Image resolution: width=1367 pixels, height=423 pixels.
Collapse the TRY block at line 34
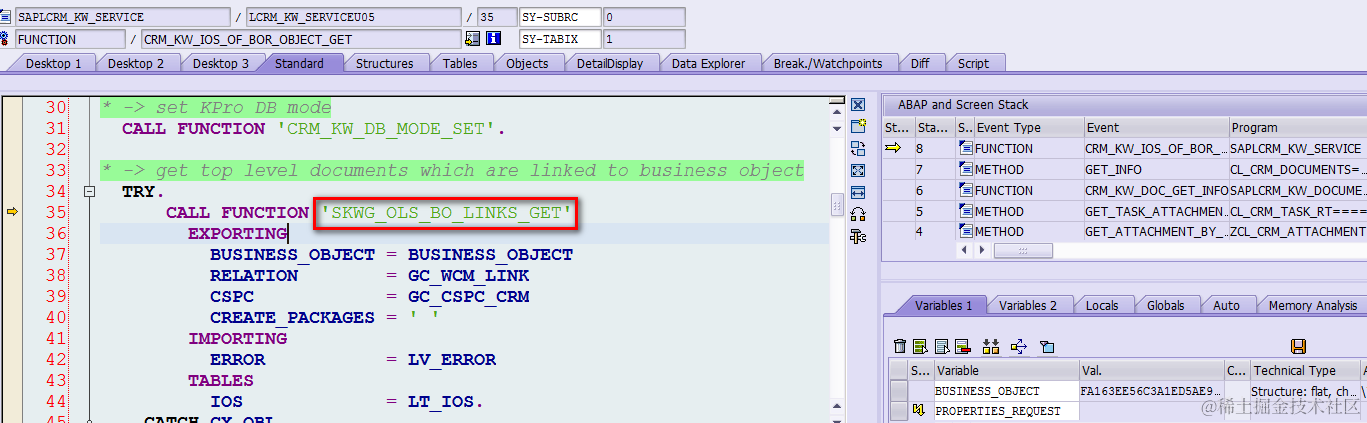tap(89, 191)
